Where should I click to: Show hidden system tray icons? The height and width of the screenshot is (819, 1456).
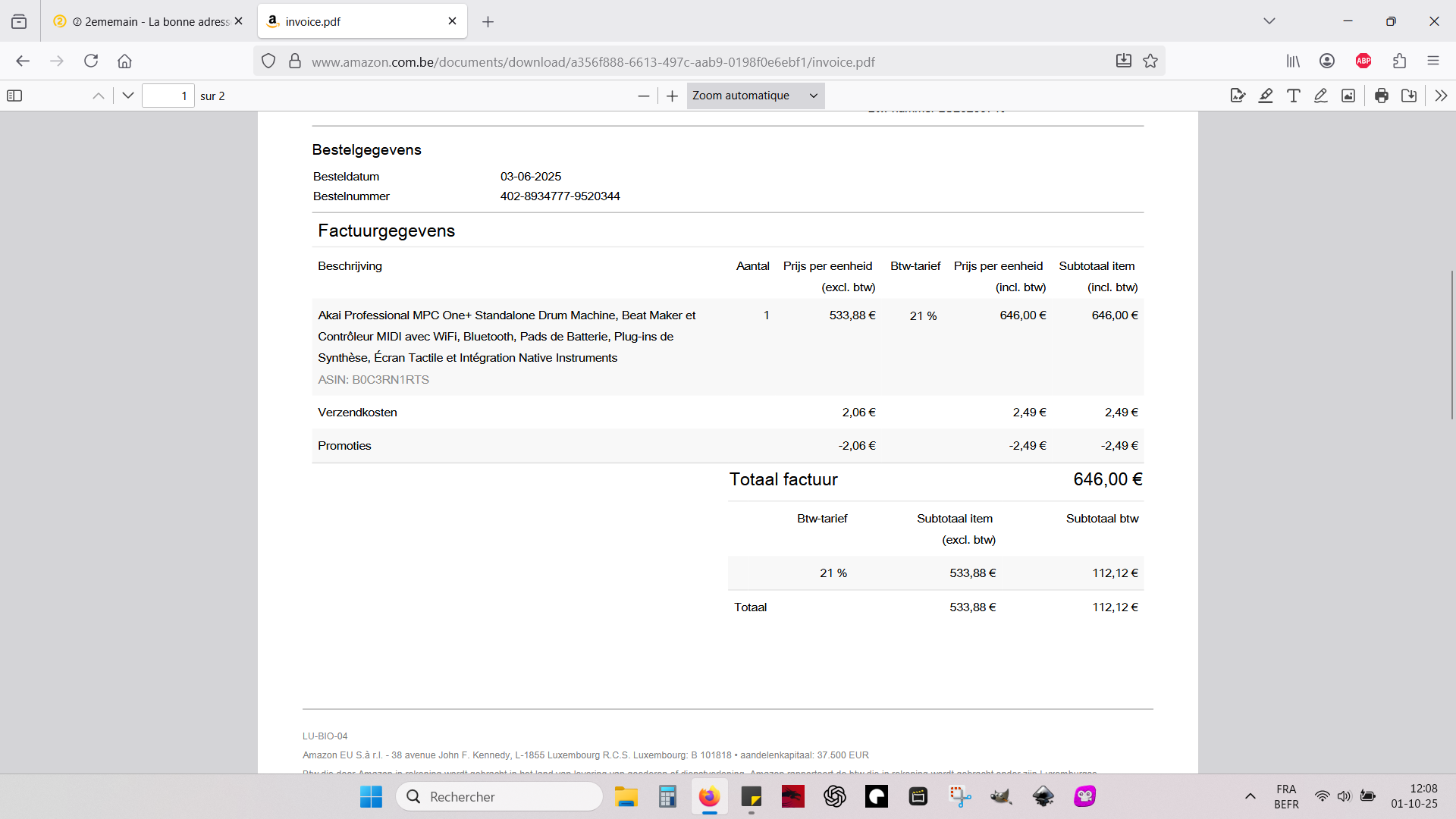(x=1250, y=796)
